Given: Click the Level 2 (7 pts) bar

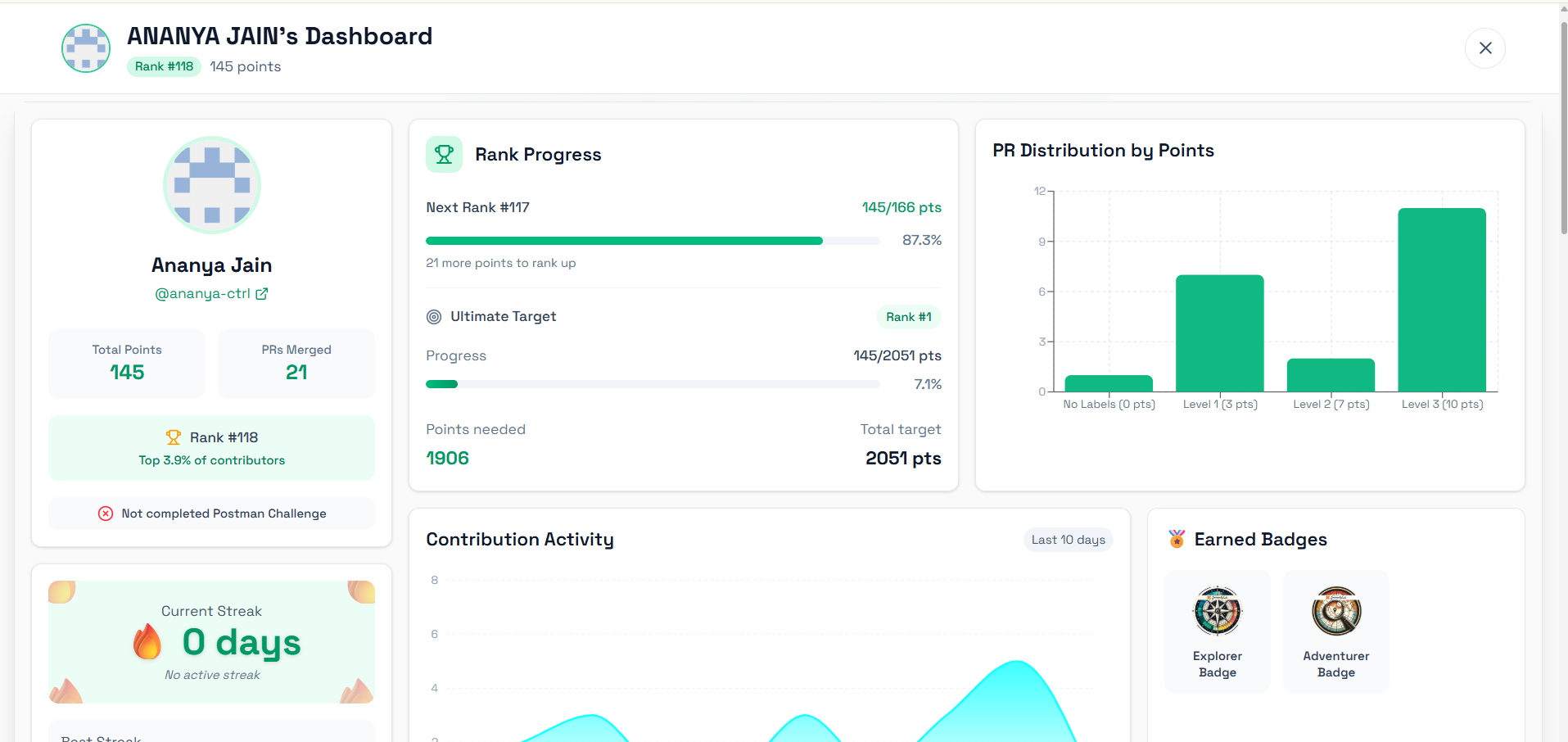Looking at the screenshot, I should pyautogui.click(x=1331, y=375).
